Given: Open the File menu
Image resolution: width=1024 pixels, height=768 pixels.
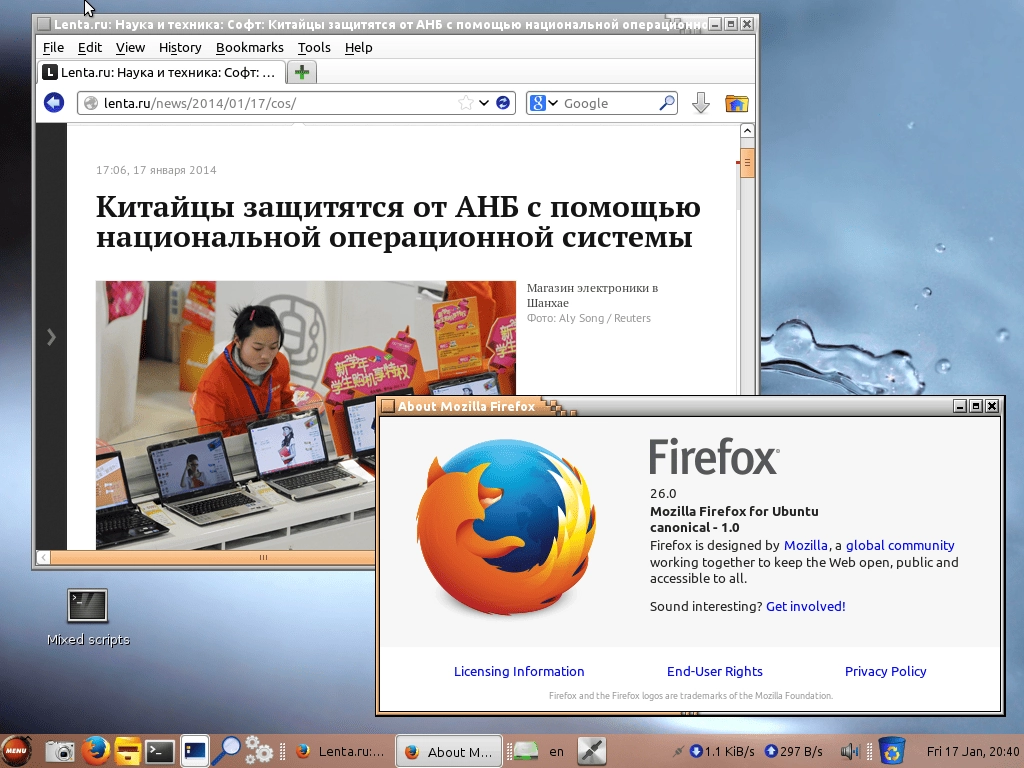Looking at the screenshot, I should 54,48.
